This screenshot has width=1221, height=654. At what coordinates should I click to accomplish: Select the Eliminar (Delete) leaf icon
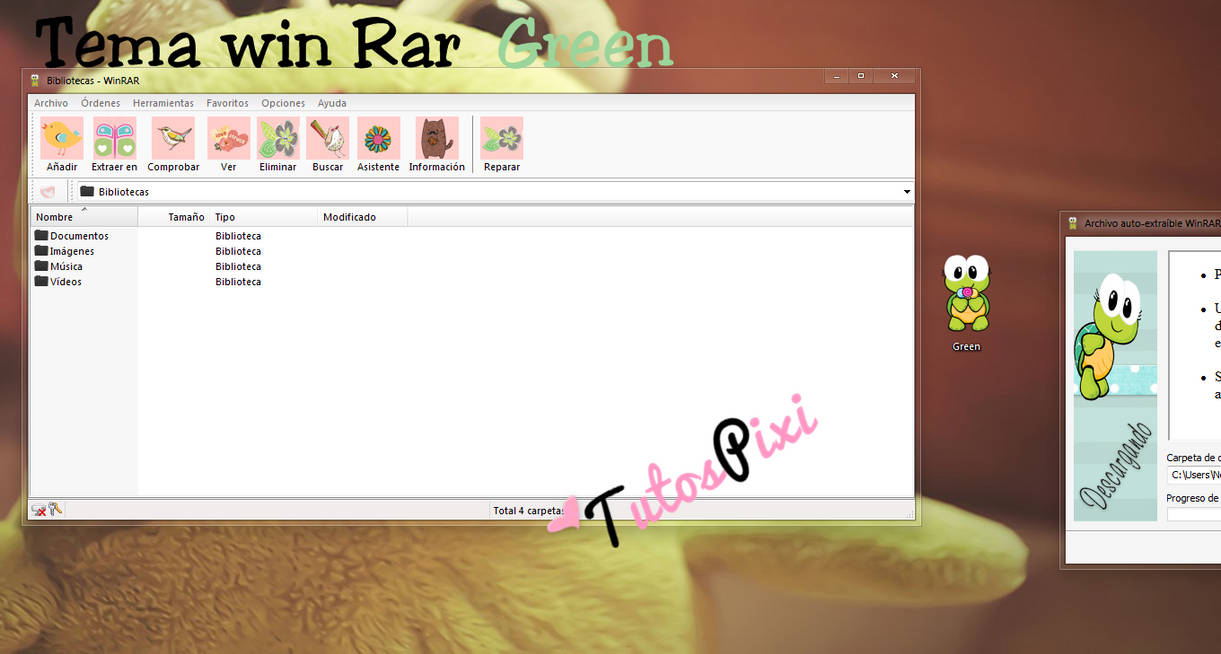(277, 138)
